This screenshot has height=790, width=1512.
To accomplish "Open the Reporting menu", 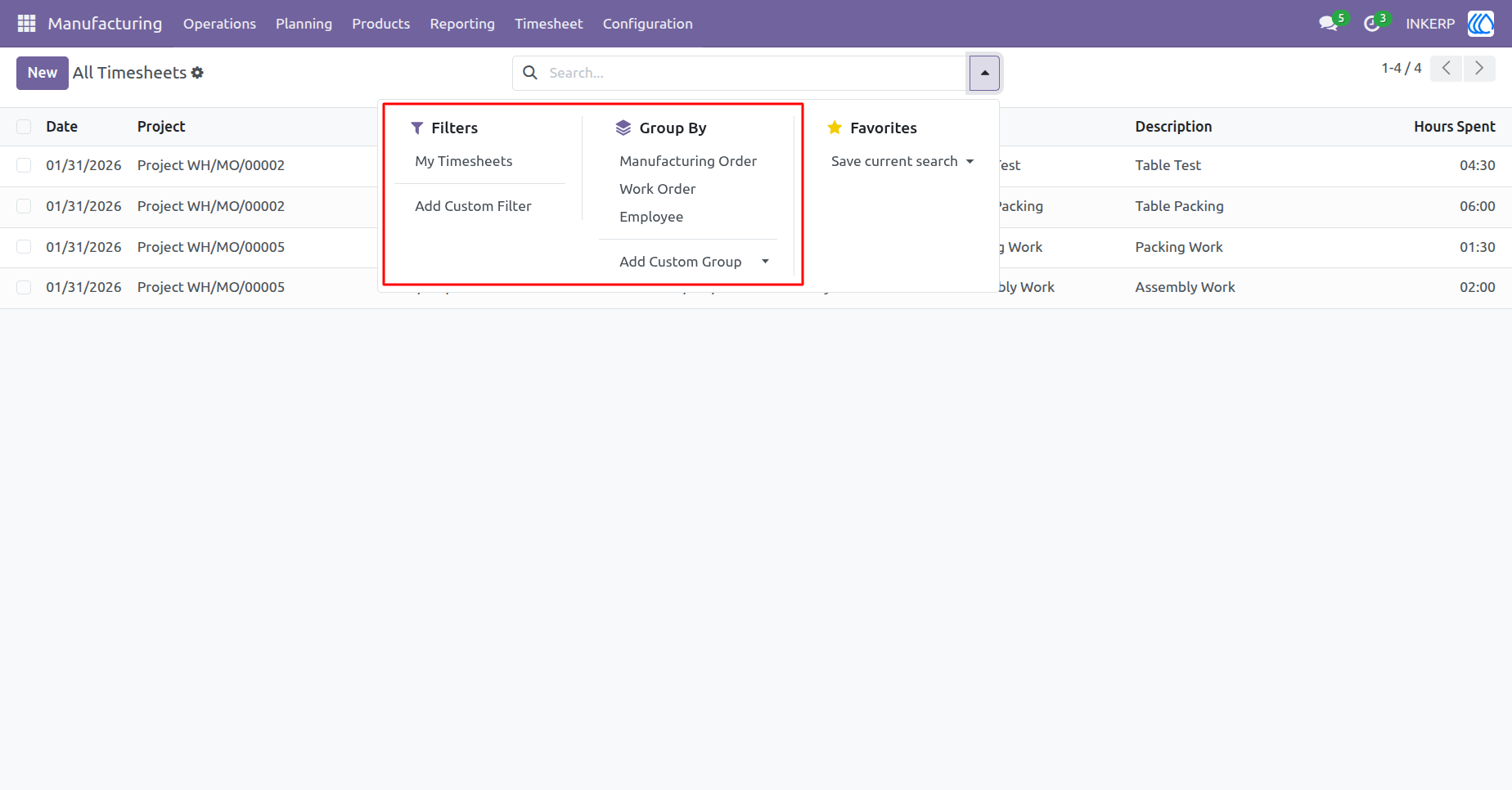I will [462, 24].
